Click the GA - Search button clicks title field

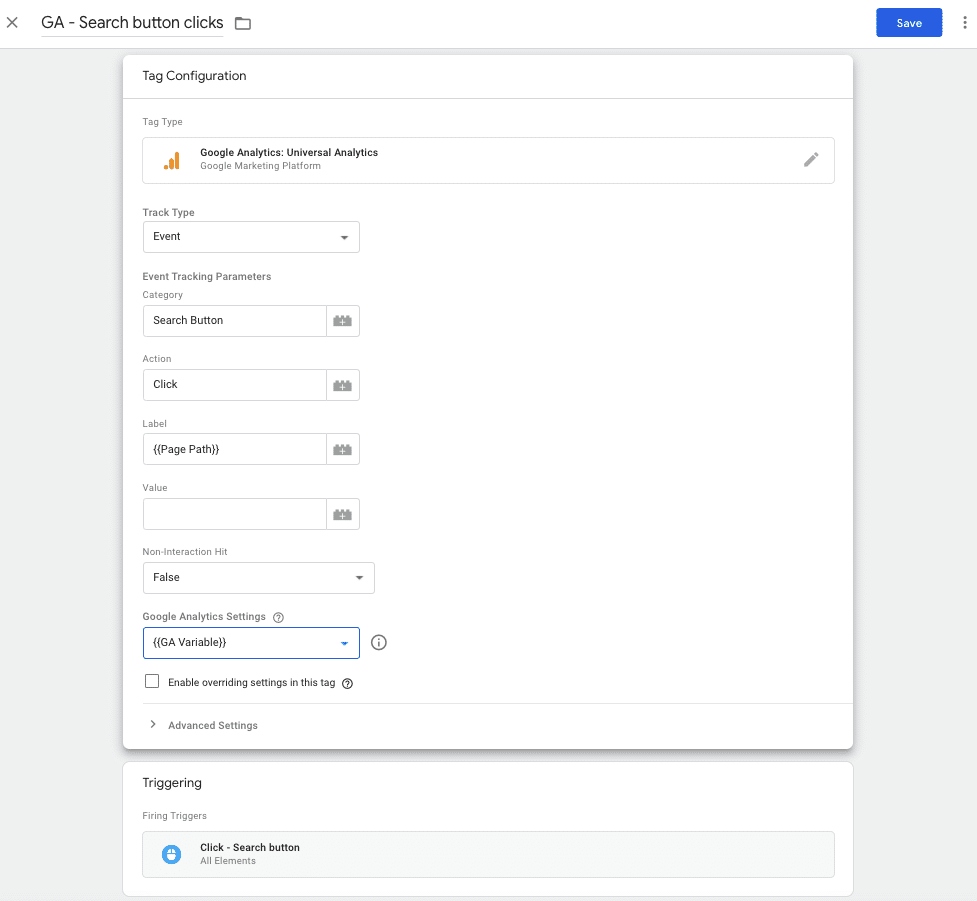point(131,22)
